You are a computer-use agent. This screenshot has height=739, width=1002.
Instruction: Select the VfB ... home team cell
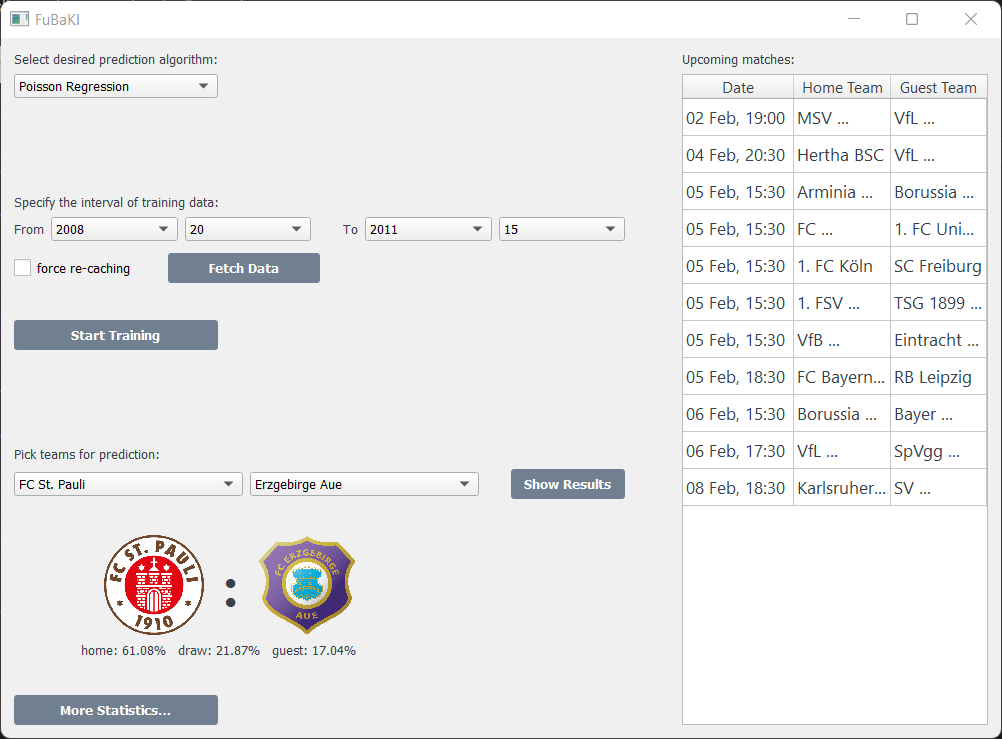point(842,340)
